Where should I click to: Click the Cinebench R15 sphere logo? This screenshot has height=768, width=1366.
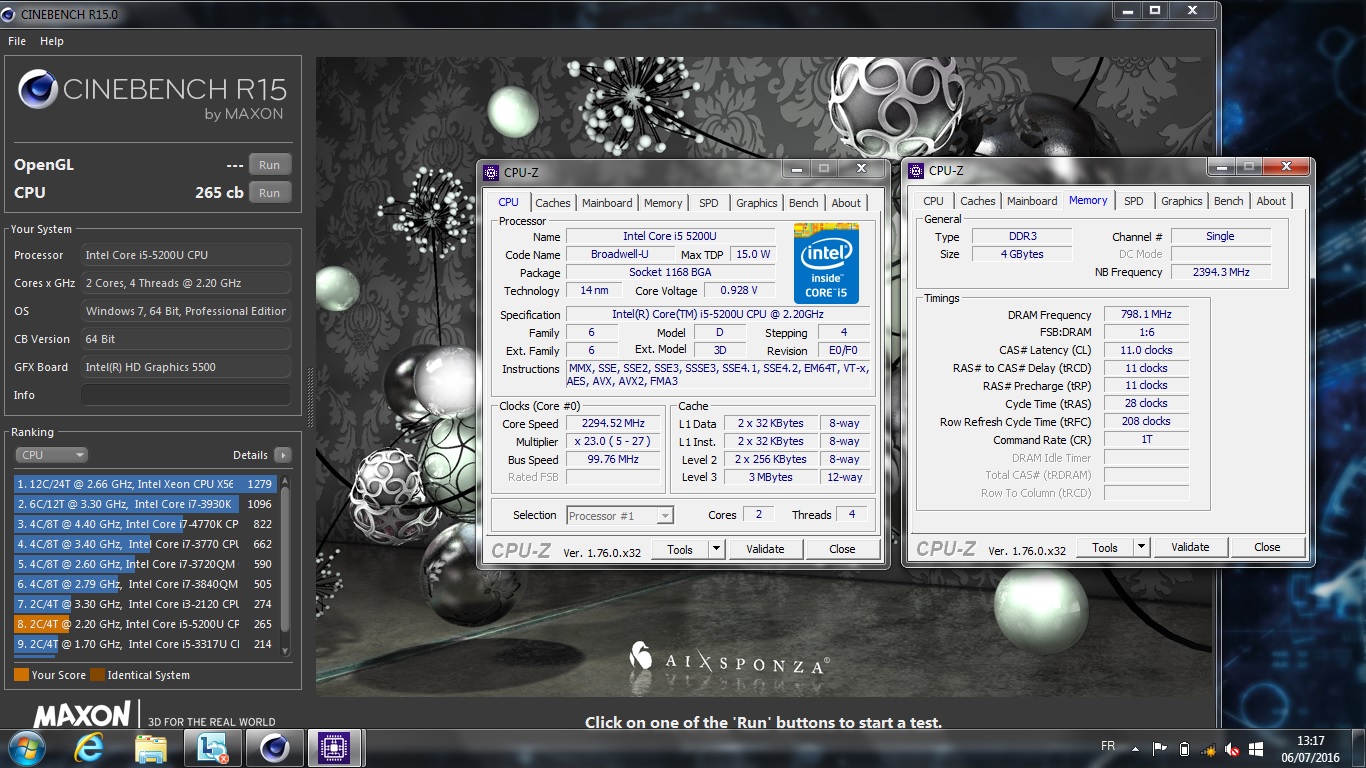[x=37, y=90]
